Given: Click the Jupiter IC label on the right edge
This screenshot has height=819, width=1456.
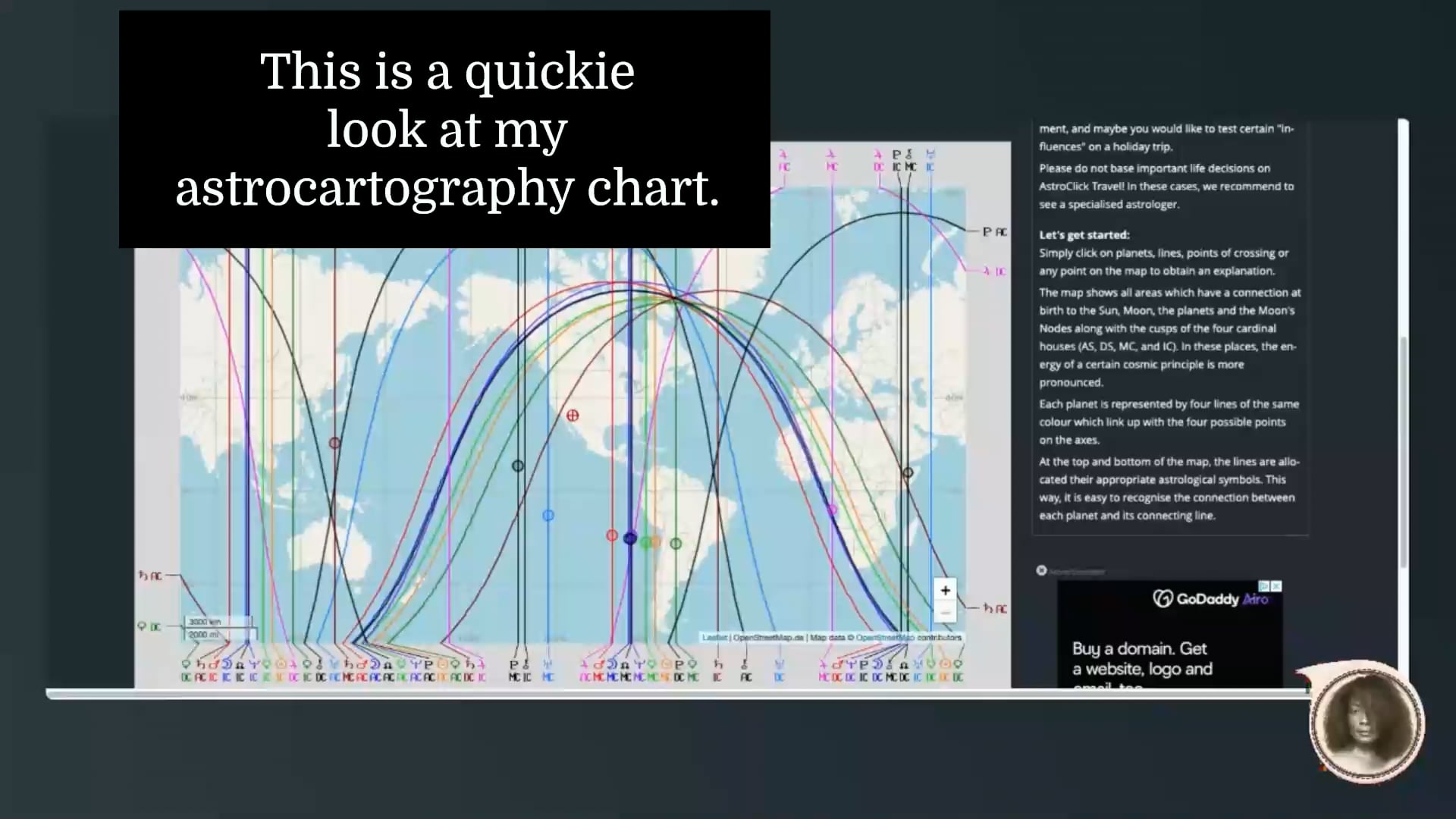Looking at the screenshot, I should [x=996, y=271].
